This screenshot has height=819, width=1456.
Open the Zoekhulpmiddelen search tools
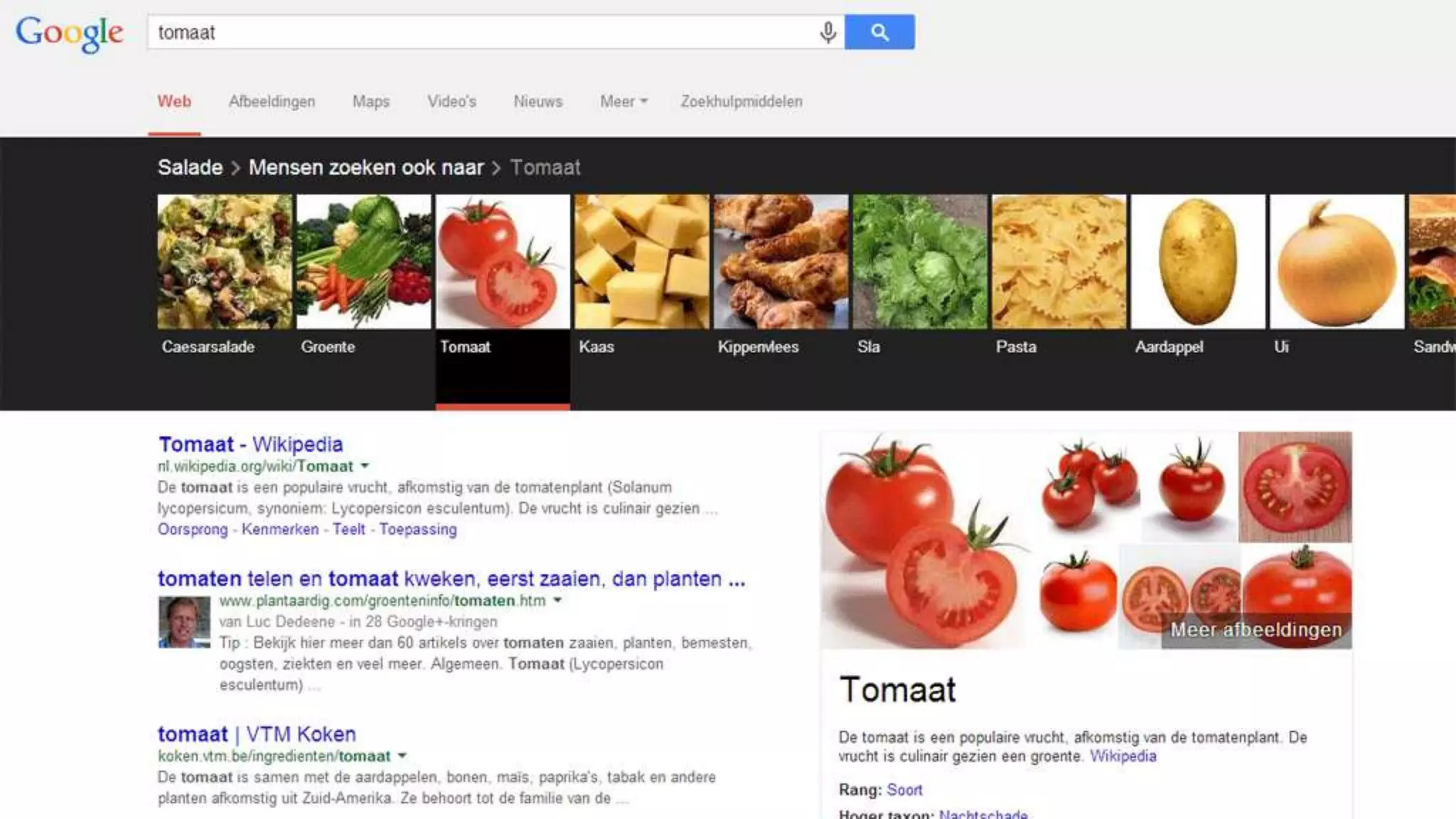pyautogui.click(x=742, y=102)
